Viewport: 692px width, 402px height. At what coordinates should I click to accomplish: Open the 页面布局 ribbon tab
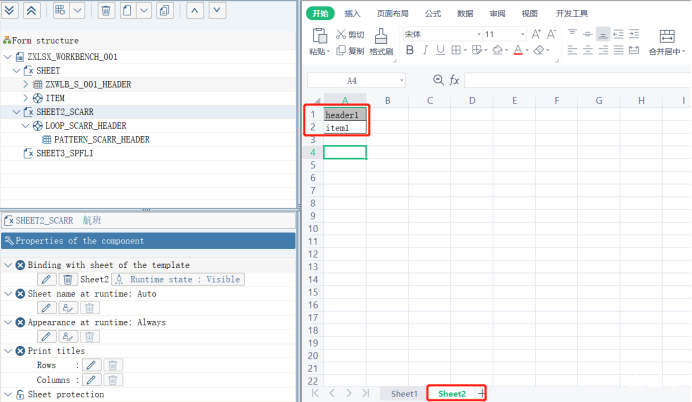(392, 14)
